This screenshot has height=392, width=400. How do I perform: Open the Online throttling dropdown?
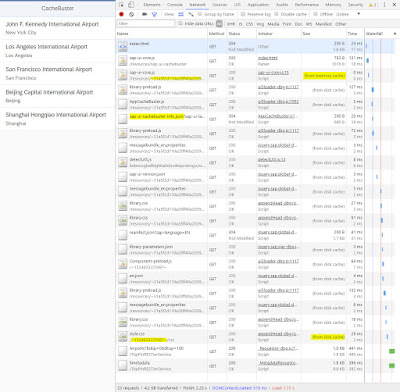(348, 14)
